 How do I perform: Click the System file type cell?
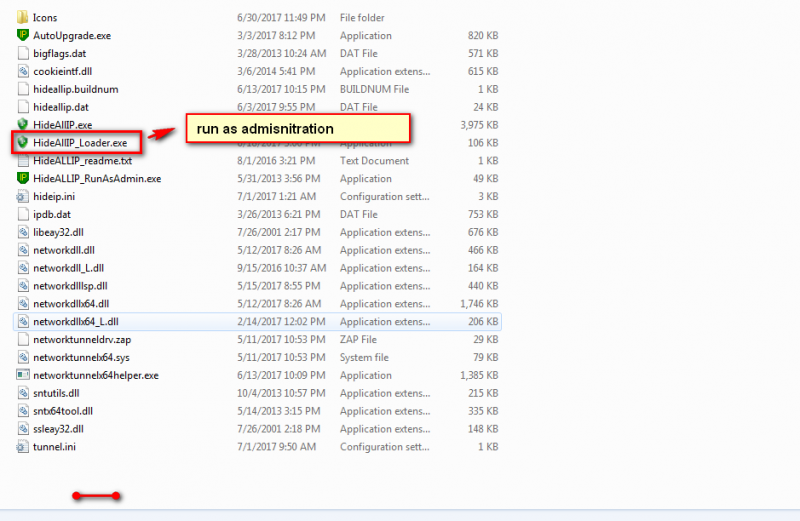pyautogui.click(x=364, y=357)
